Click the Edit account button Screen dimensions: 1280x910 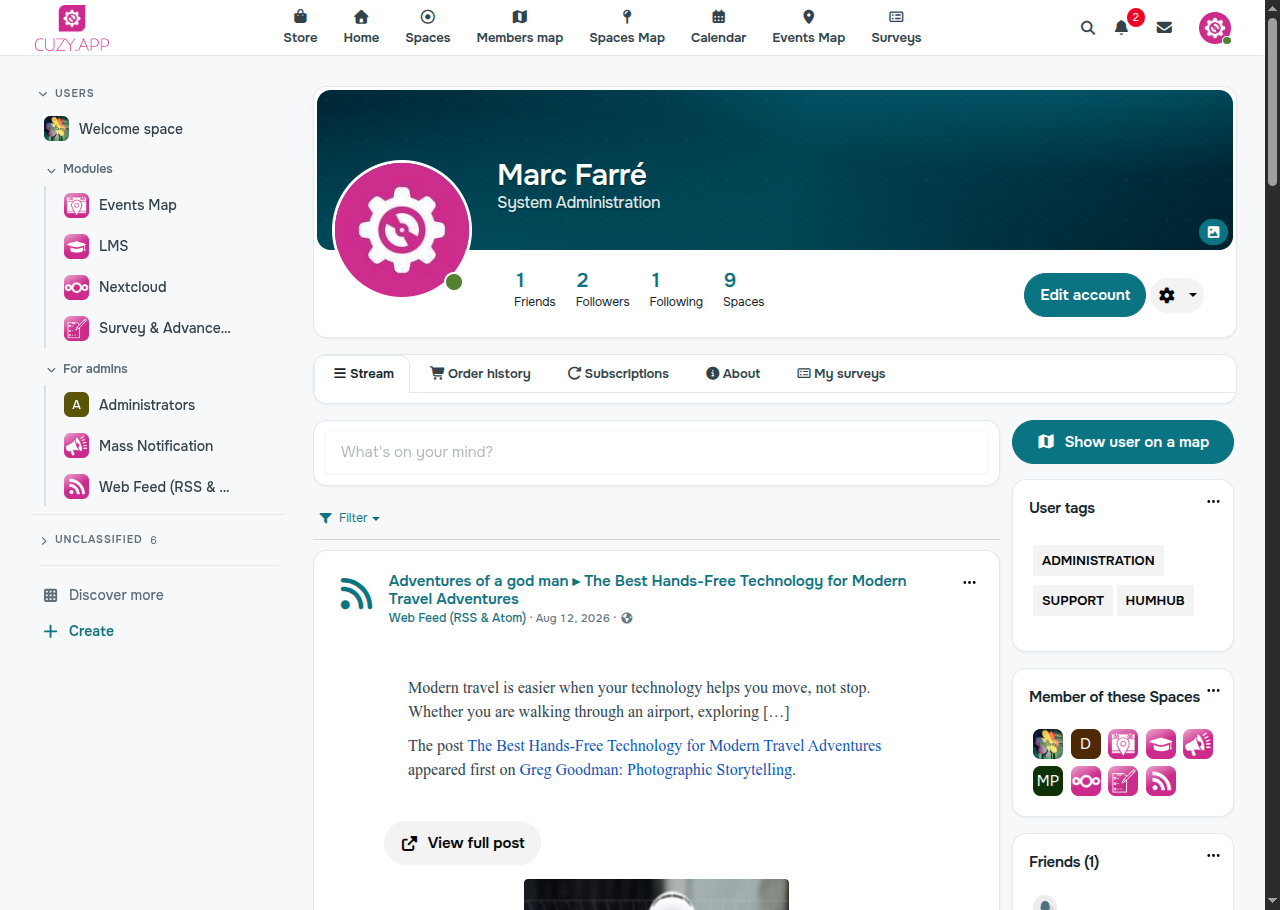click(1085, 295)
